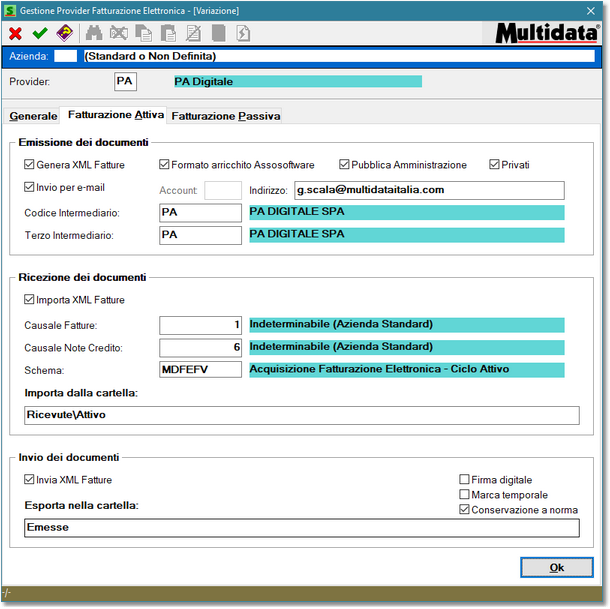The width and height of the screenshot is (610, 609).
Task: Click the Codice Intermediario field
Action: [x=200, y=213]
